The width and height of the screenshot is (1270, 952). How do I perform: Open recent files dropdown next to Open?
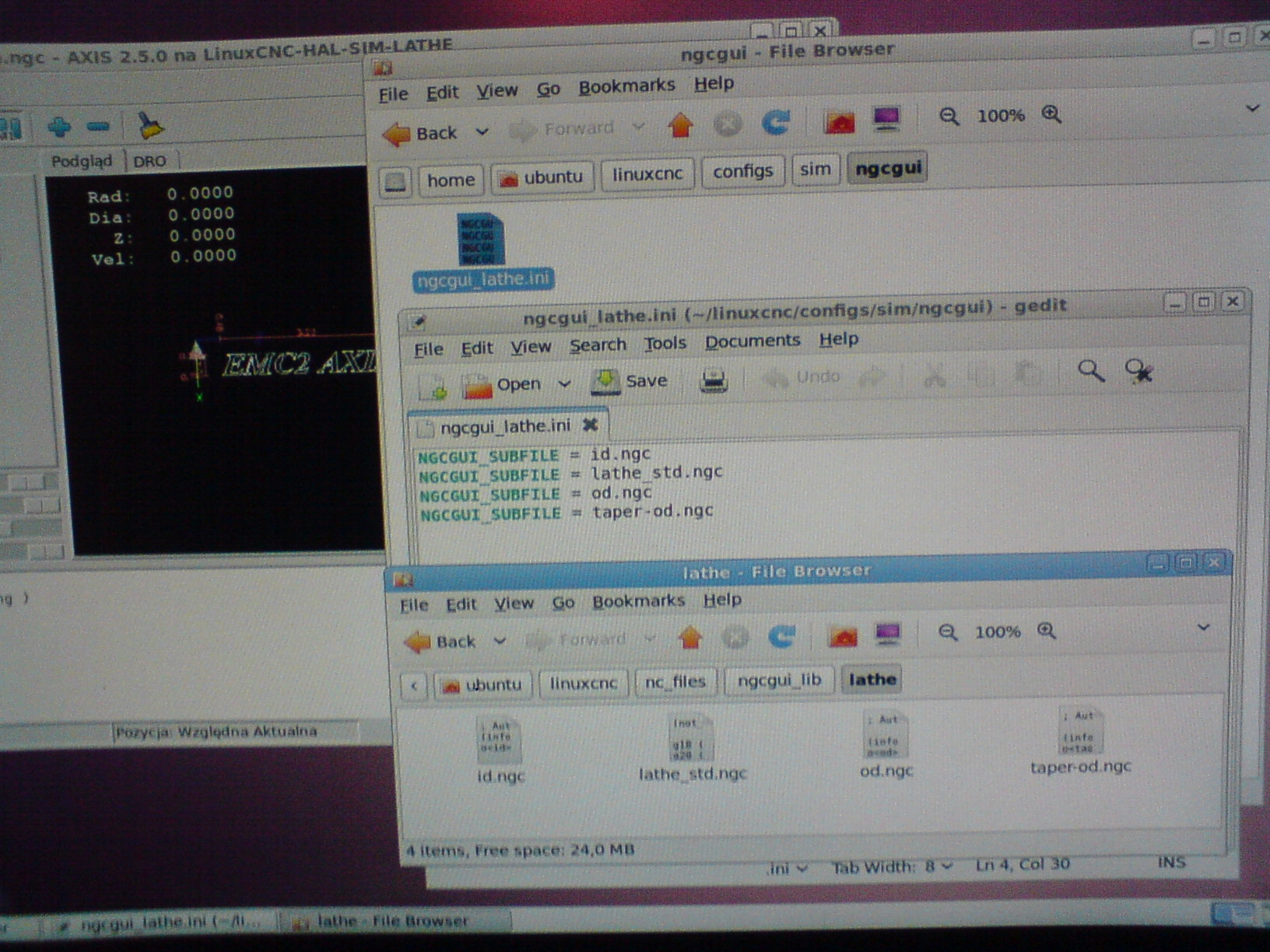(565, 383)
